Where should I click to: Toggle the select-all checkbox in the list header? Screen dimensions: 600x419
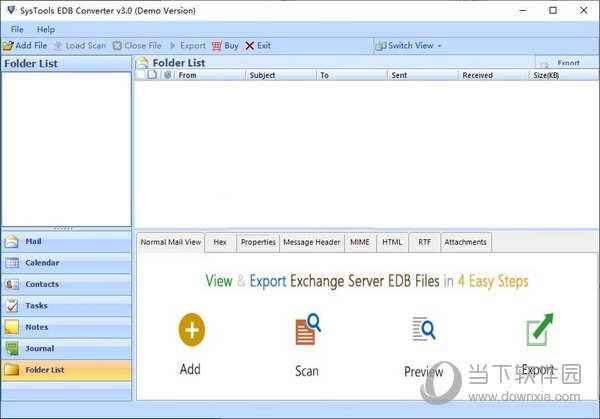point(141,75)
